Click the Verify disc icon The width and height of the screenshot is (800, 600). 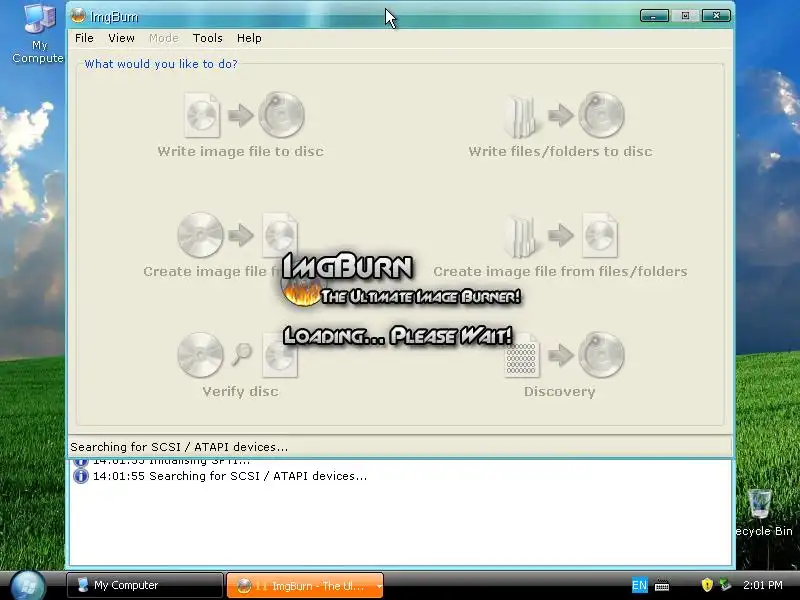coord(238,355)
